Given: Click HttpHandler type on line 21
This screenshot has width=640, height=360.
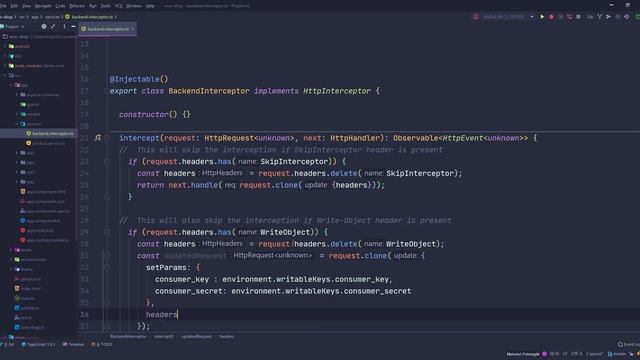Looking at the screenshot, I should [355, 138].
